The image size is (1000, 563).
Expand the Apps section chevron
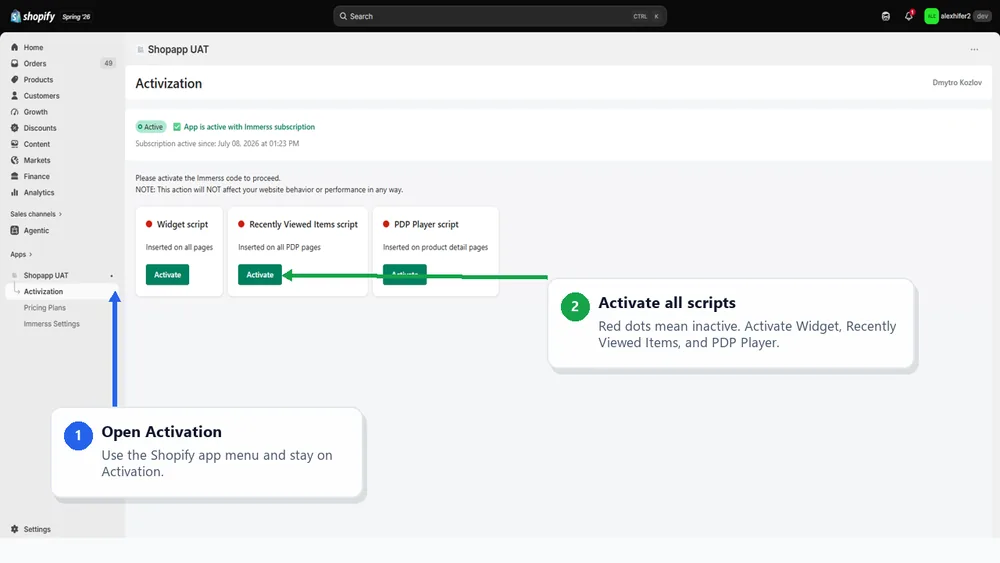pyautogui.click(x=31, y=254)
